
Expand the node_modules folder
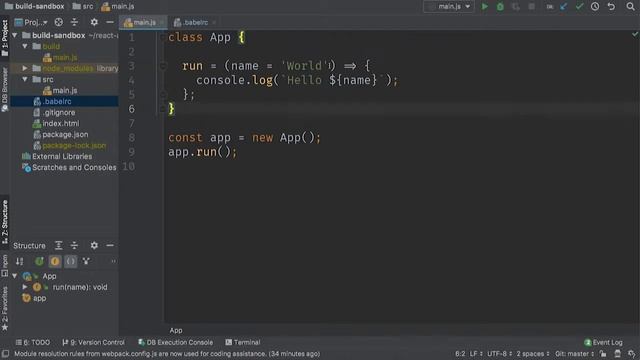[25, 68]
